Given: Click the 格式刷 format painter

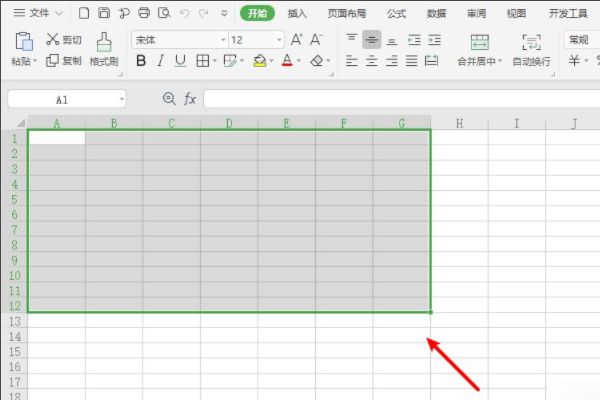Looking at the screenshot, I should pyautogui.click(x=104, y=49).
